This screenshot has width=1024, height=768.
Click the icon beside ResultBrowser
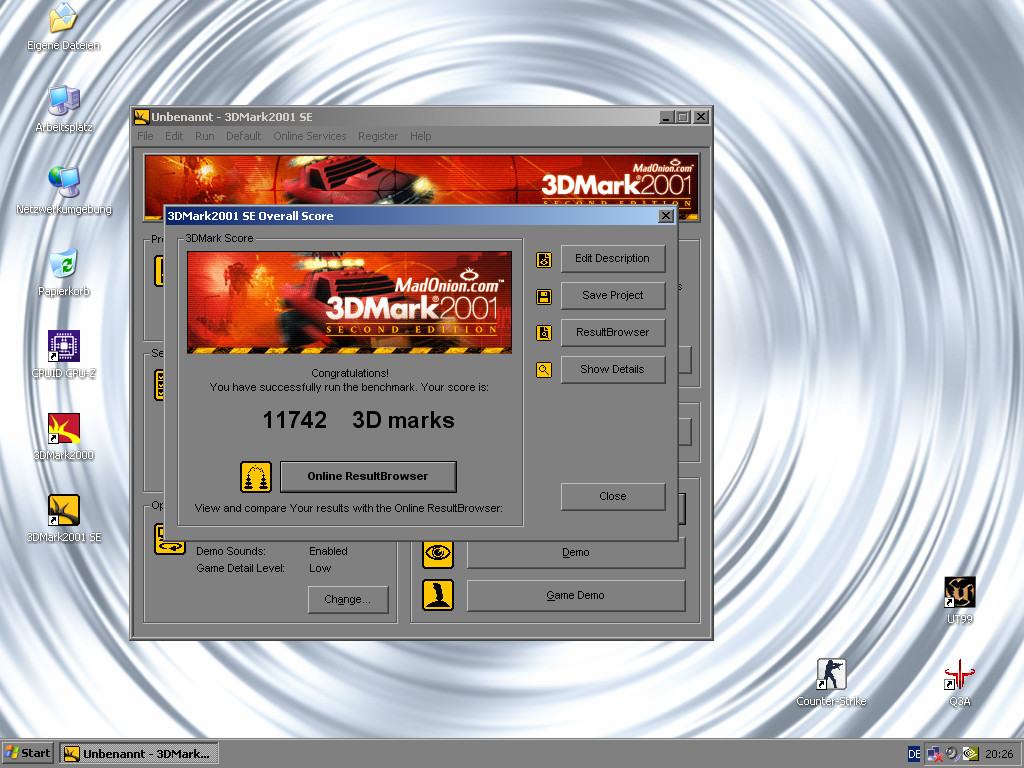pyautogui.click(x=543, y=333)
